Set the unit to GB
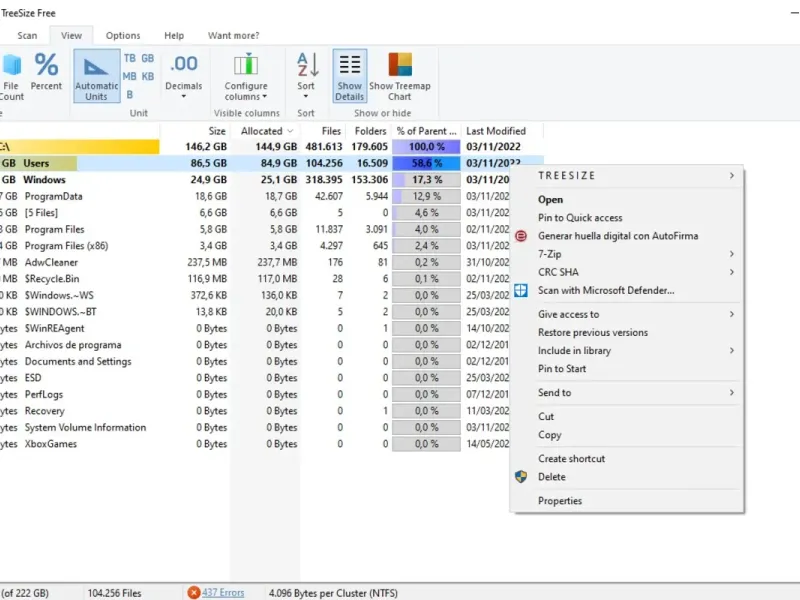The height and width of the screenshot is (600, 800). [147, 58]
